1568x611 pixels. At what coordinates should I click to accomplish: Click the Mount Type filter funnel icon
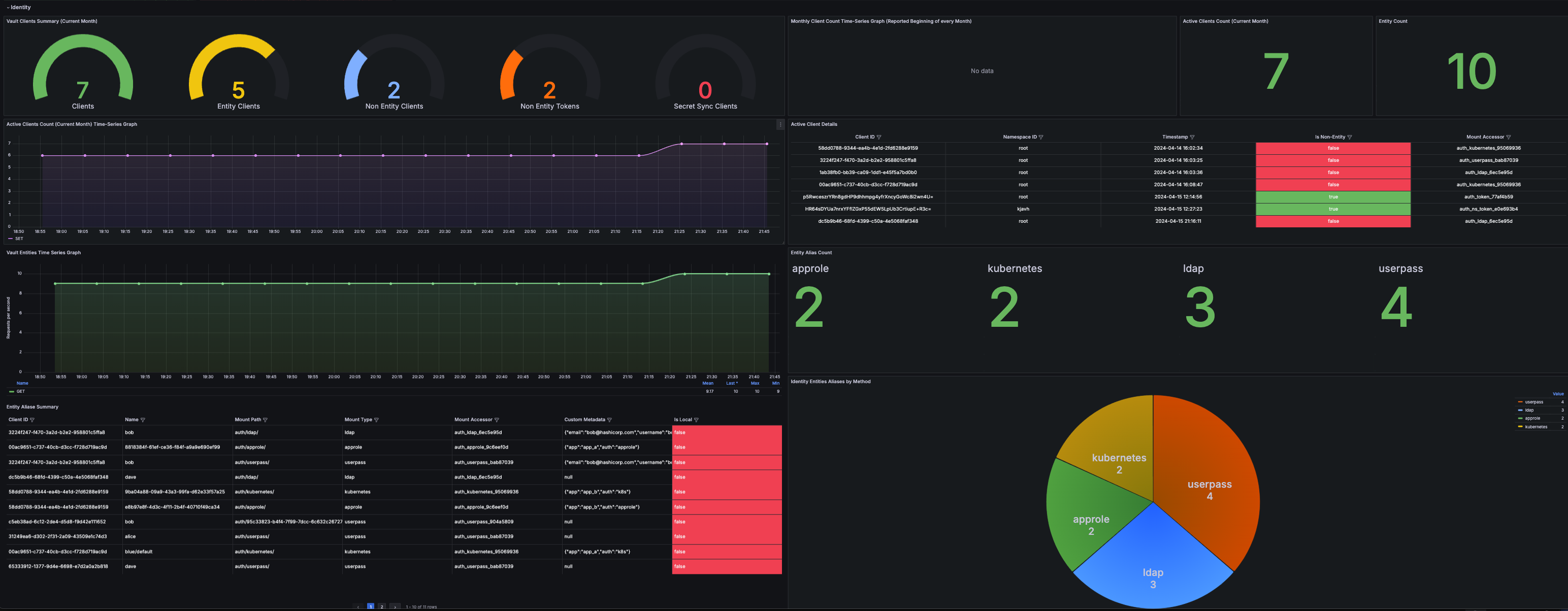[376, 420]
